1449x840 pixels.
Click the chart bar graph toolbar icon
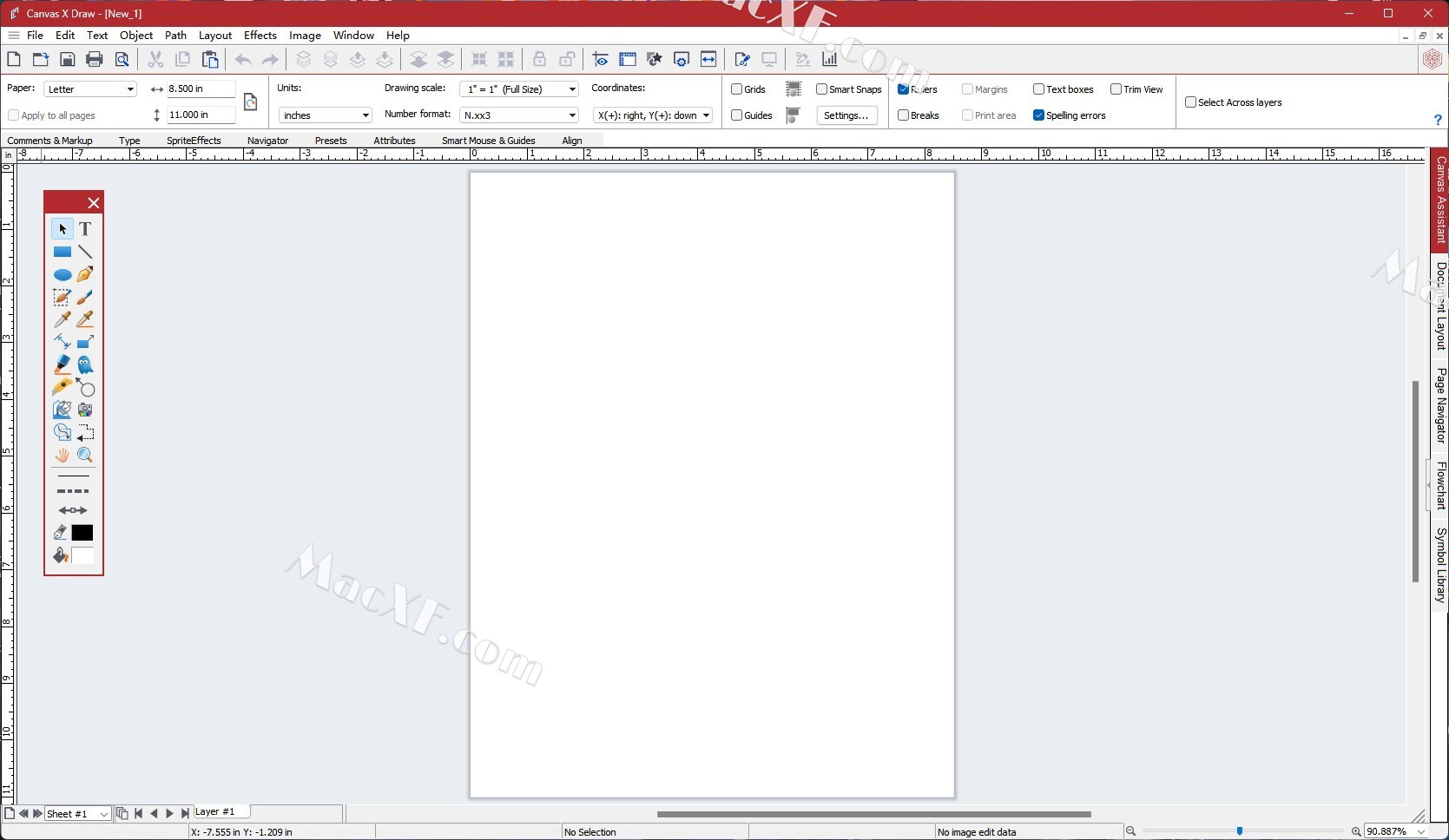830,59
